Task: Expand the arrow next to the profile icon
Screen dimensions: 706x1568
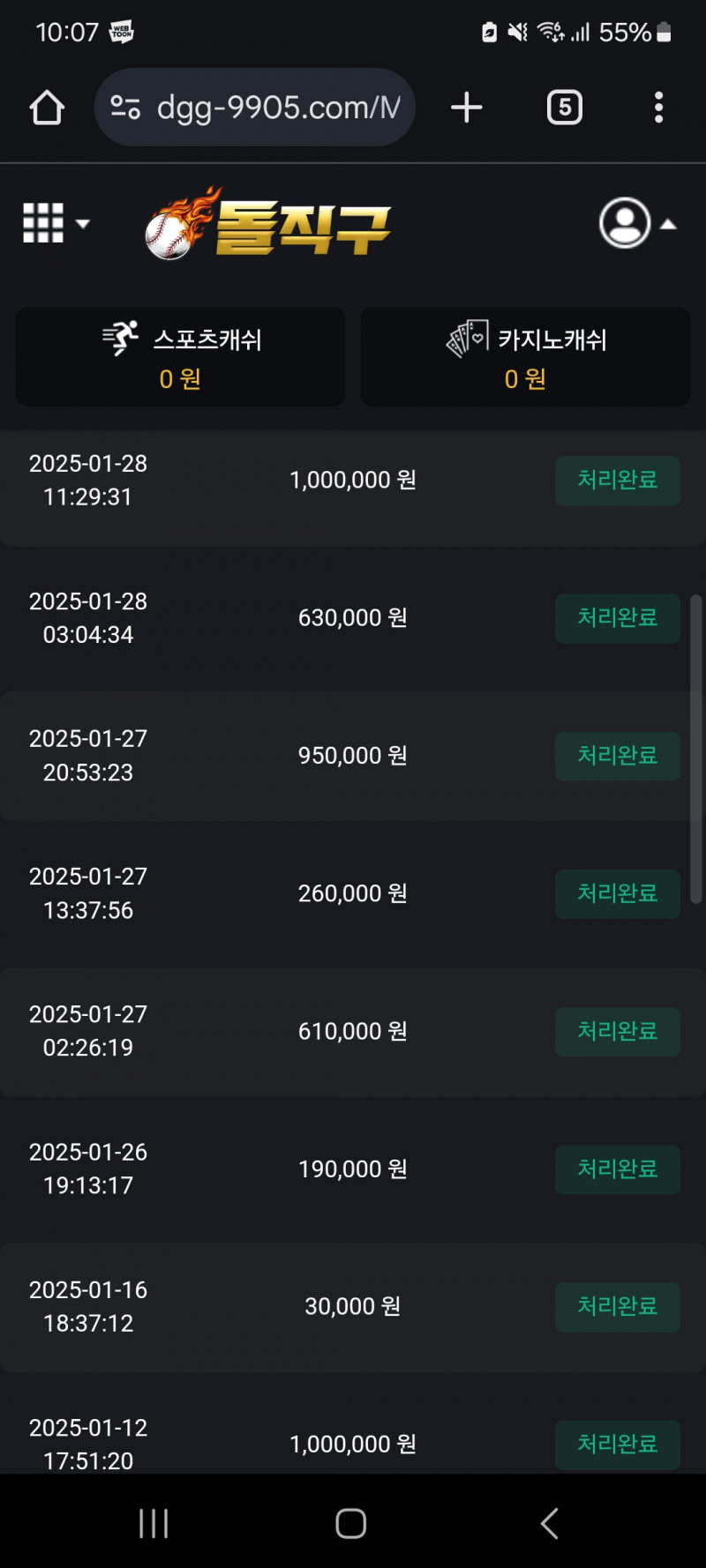Action: pyautogui.click(x=669, y=224)
